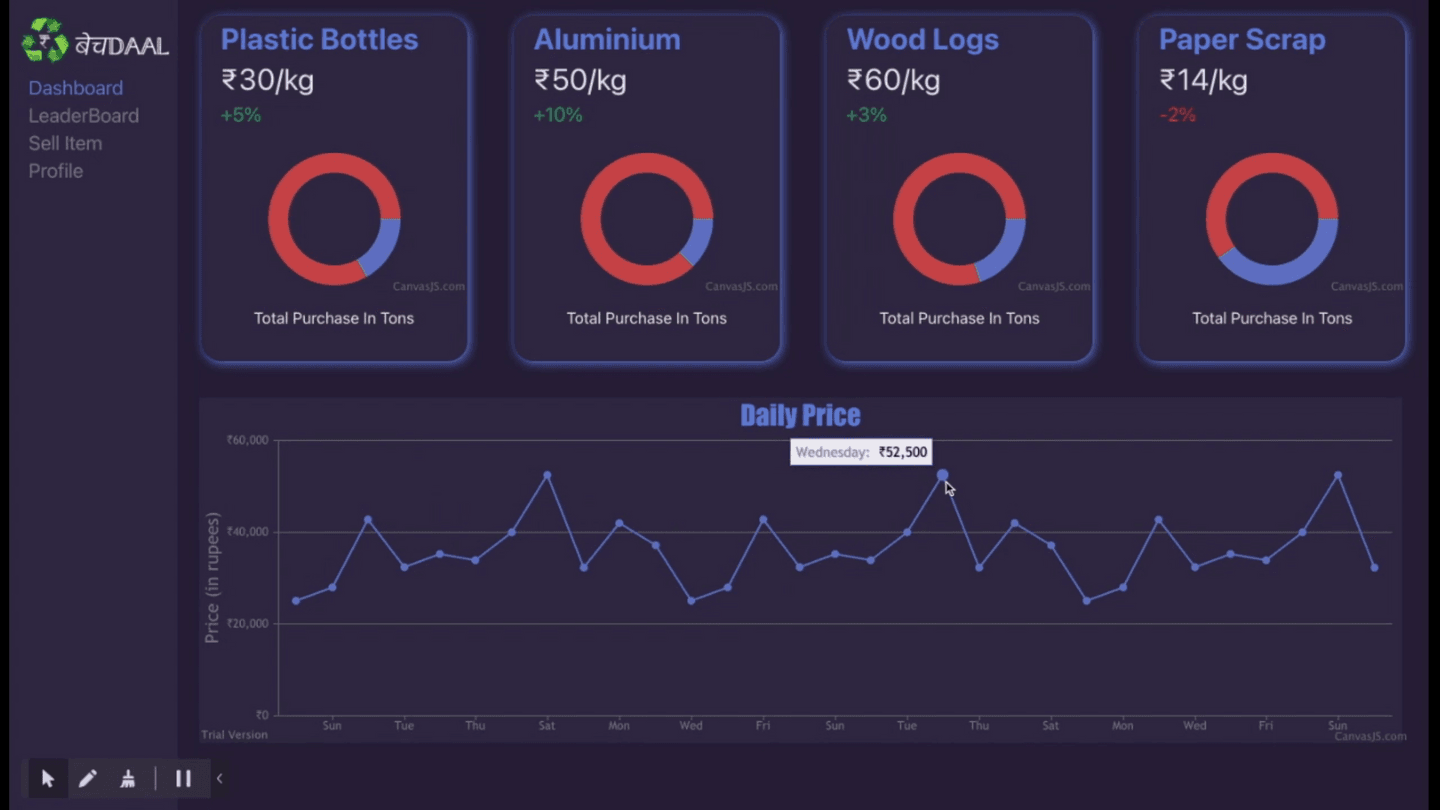Click the ₹60,000 axis label

click(x=247, y=440)
